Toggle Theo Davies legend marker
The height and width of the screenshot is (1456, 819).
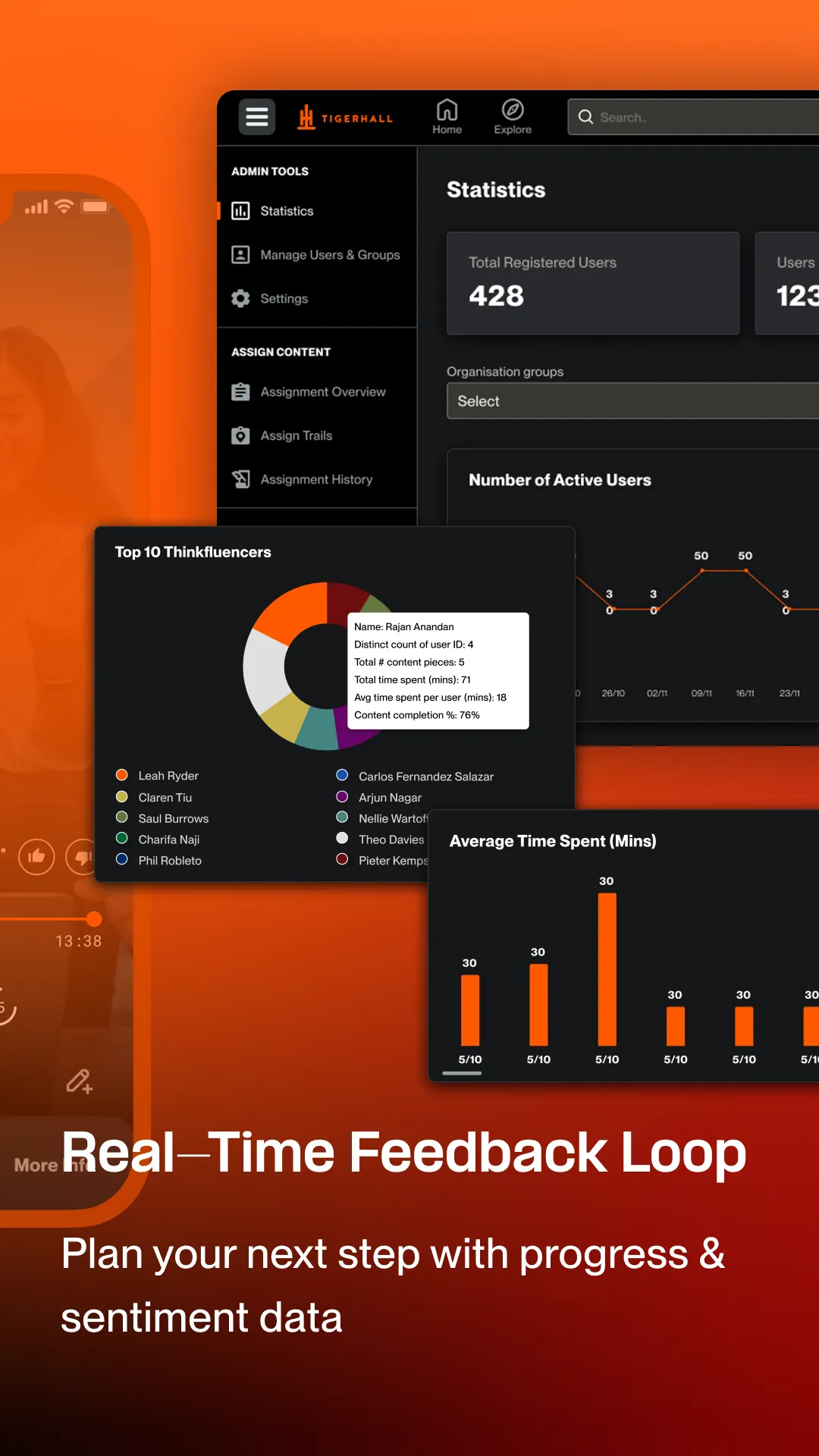[342, 838]
